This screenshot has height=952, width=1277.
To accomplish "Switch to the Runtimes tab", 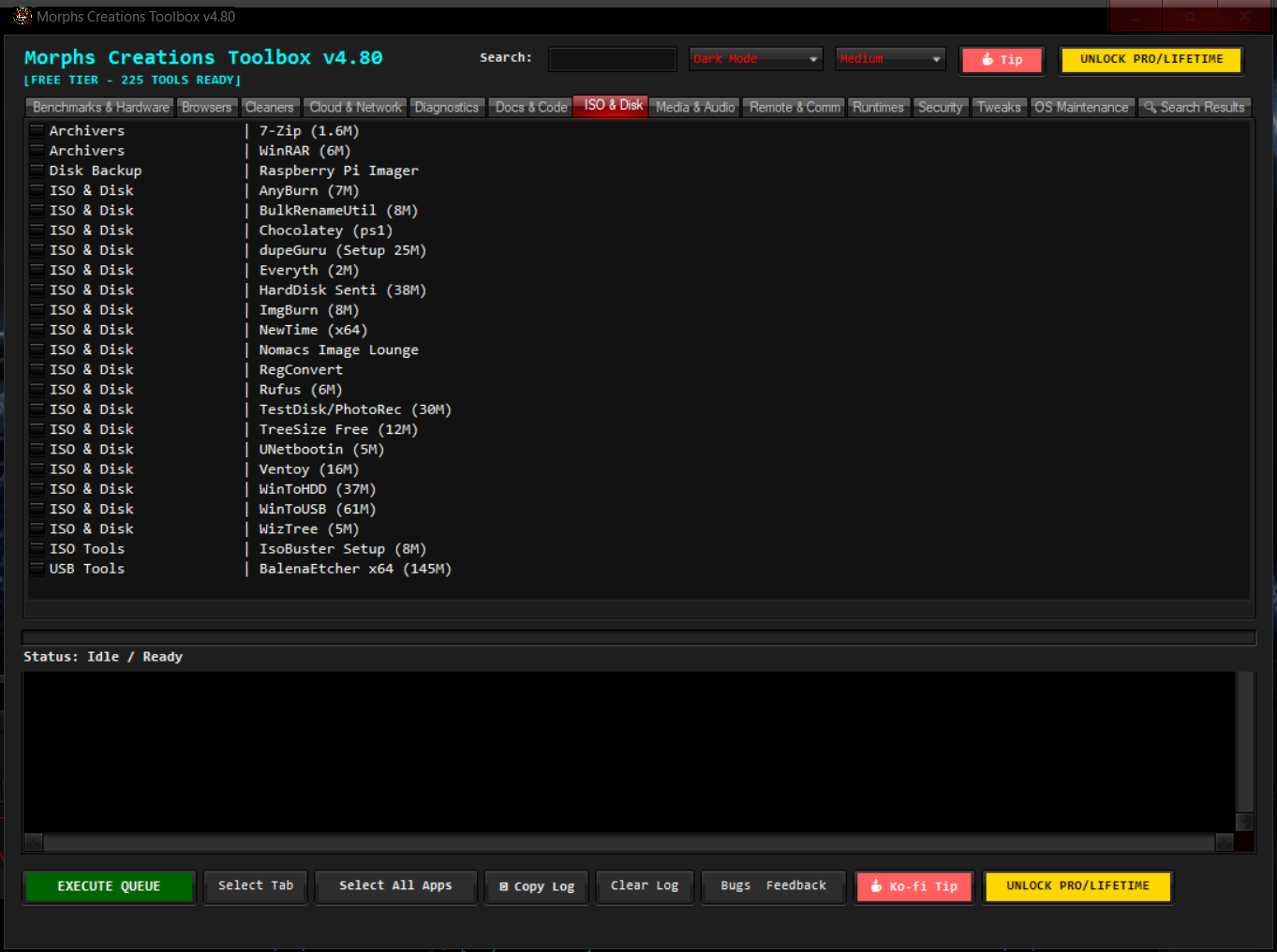I will (878, 108).
